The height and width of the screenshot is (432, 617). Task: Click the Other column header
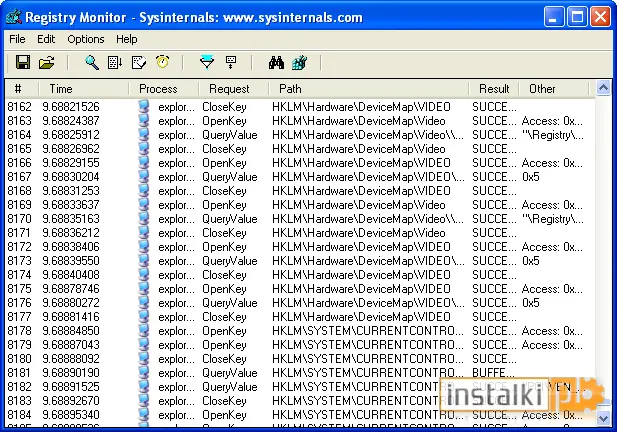coord(554,89)
